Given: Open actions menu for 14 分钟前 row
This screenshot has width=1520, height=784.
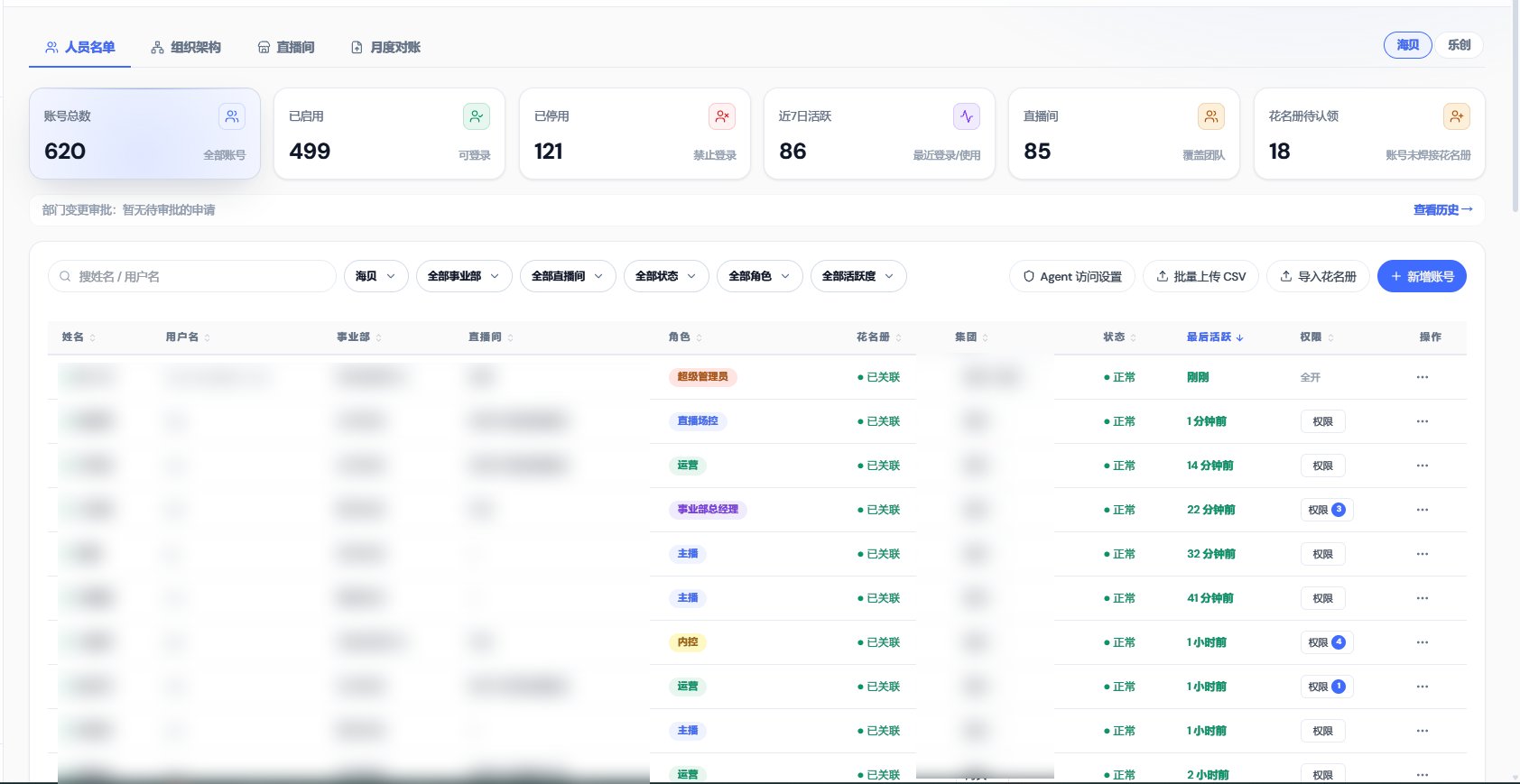Looking at the screenshot, I should [1423, 466].
